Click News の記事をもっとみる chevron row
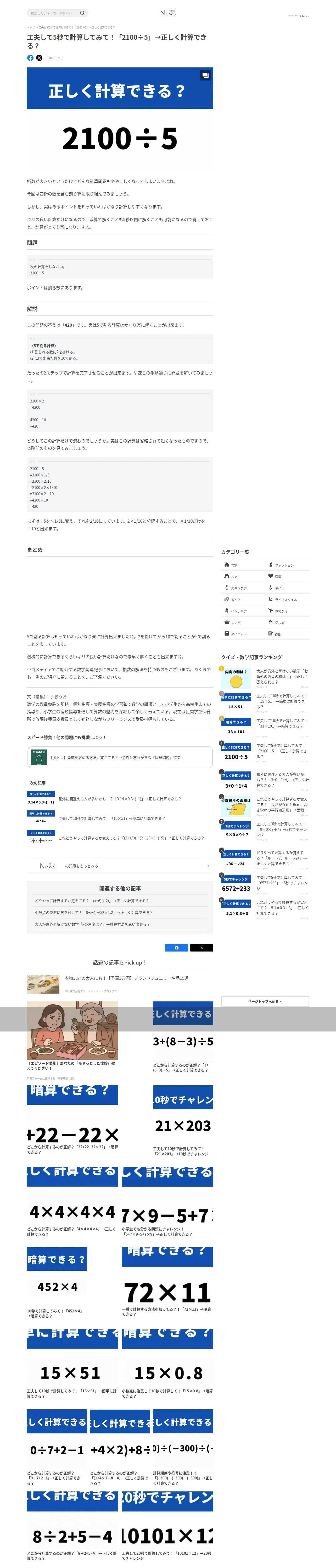 pyautogui.click(x=120, y=866)
